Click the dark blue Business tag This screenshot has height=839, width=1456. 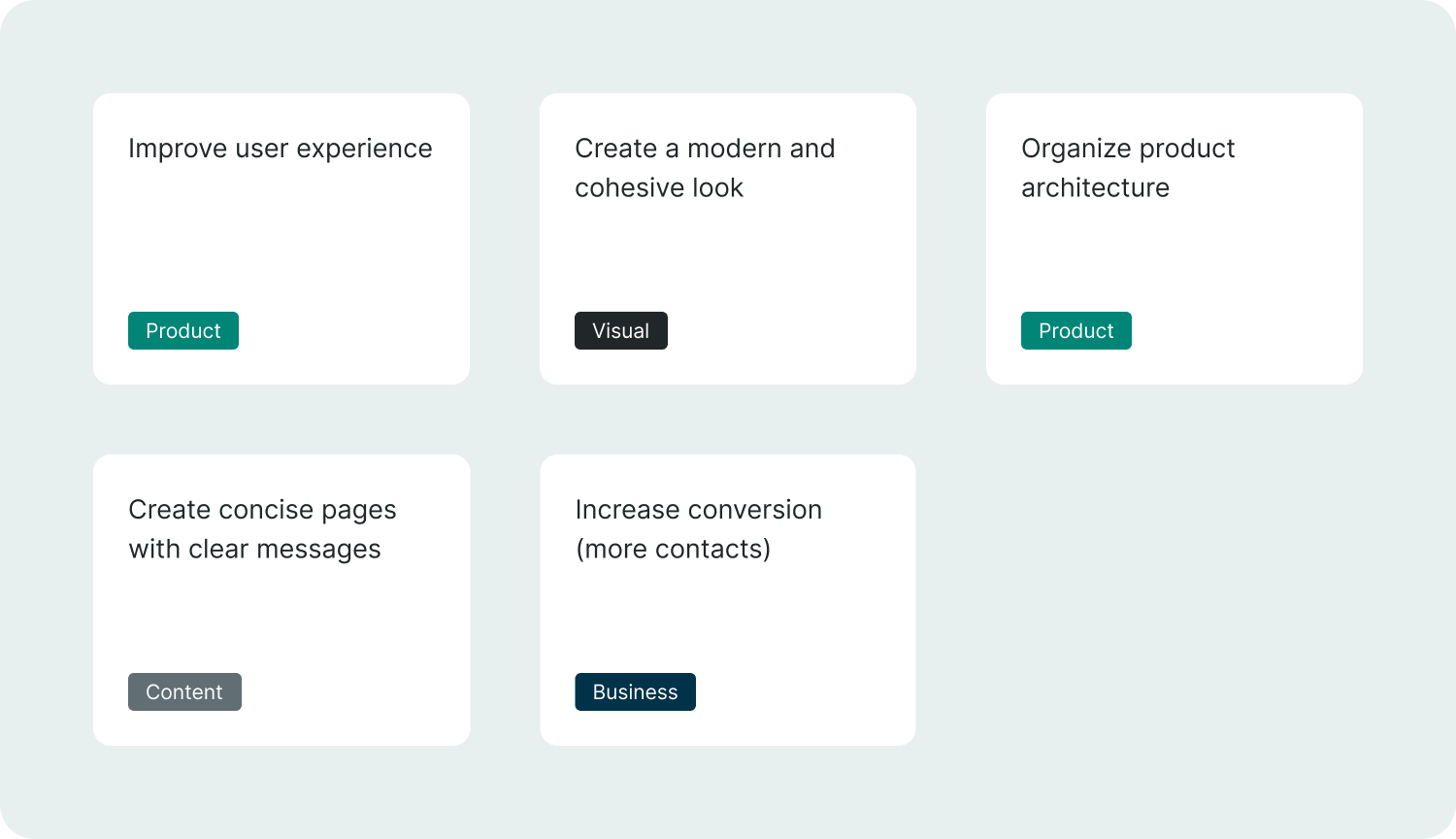[635, 691]
